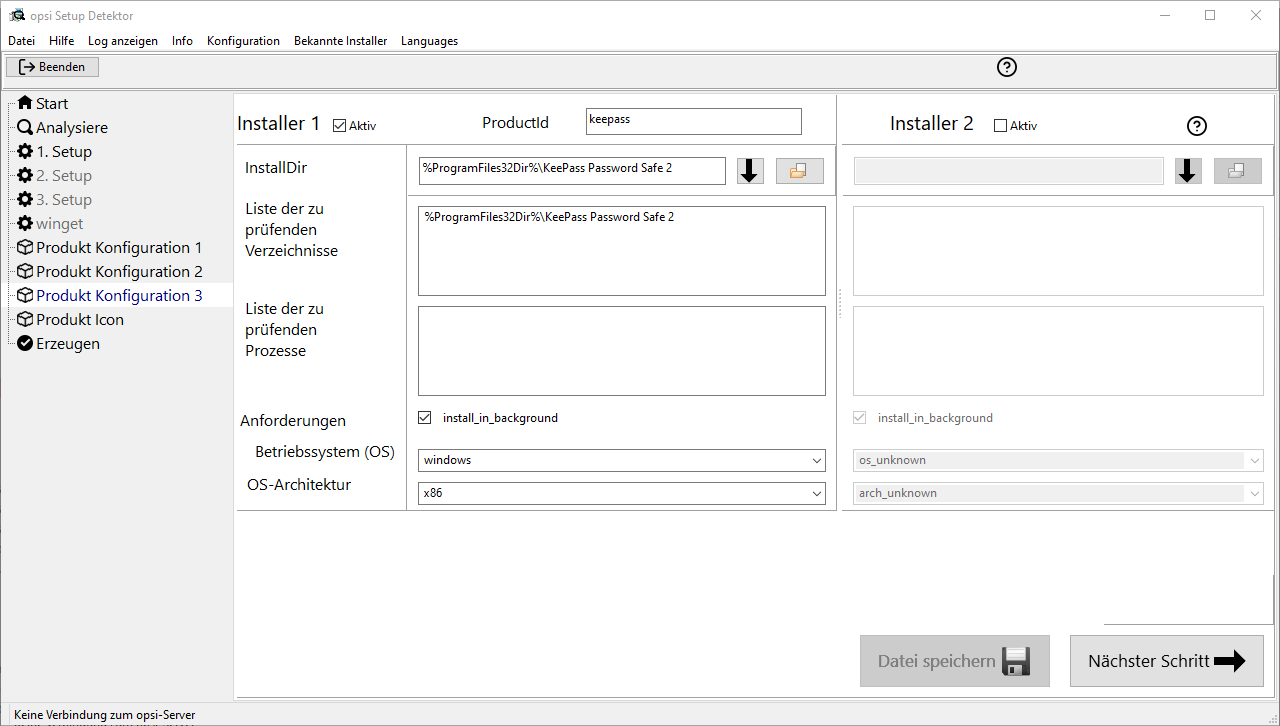Click the box icon of Produkt Konfiguration 3
Image resolution: width=1280 pixels, height=726 pixels.
(25, 295)
